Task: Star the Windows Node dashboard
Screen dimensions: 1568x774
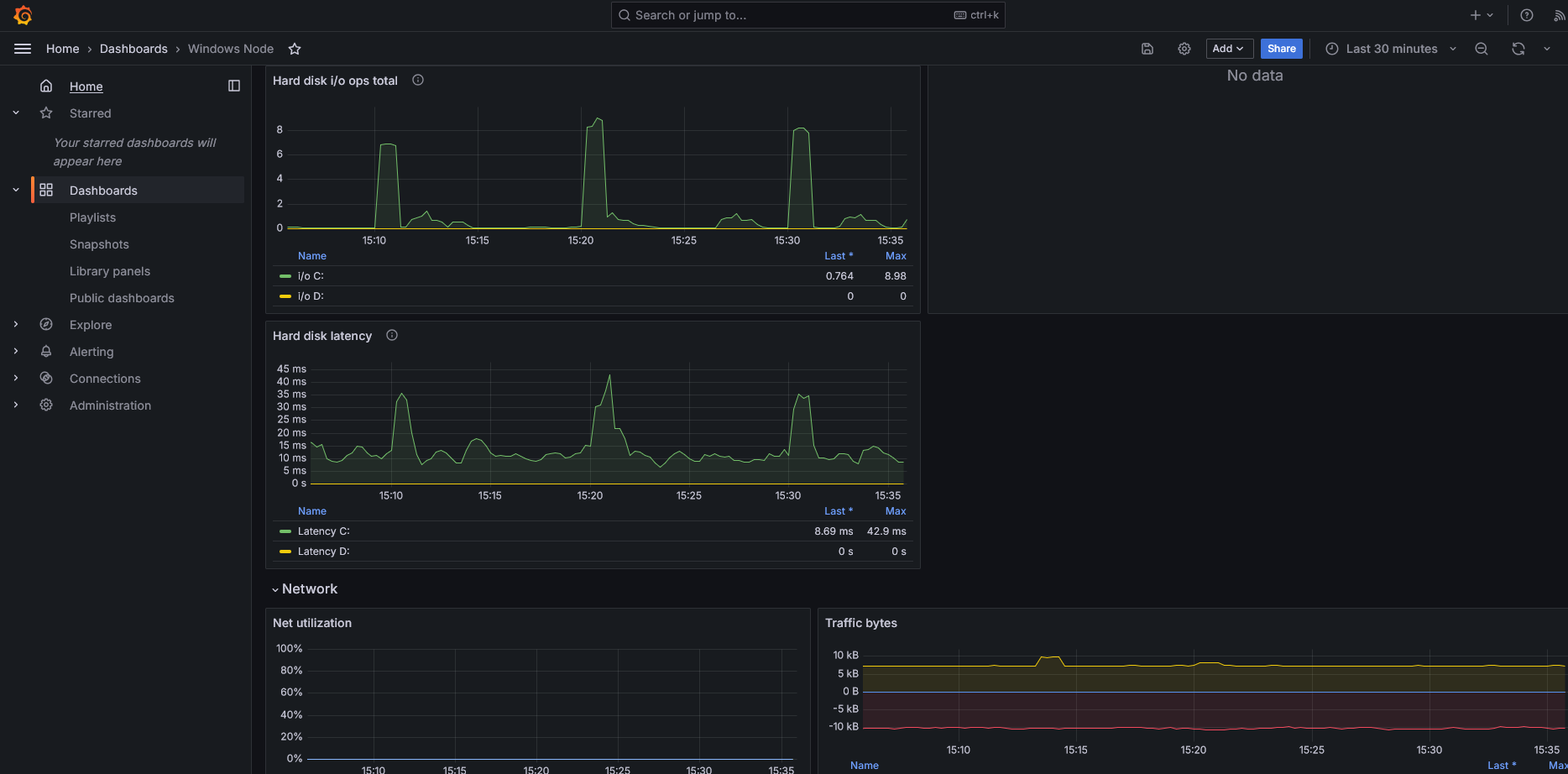Action: (x=295, y=49)
